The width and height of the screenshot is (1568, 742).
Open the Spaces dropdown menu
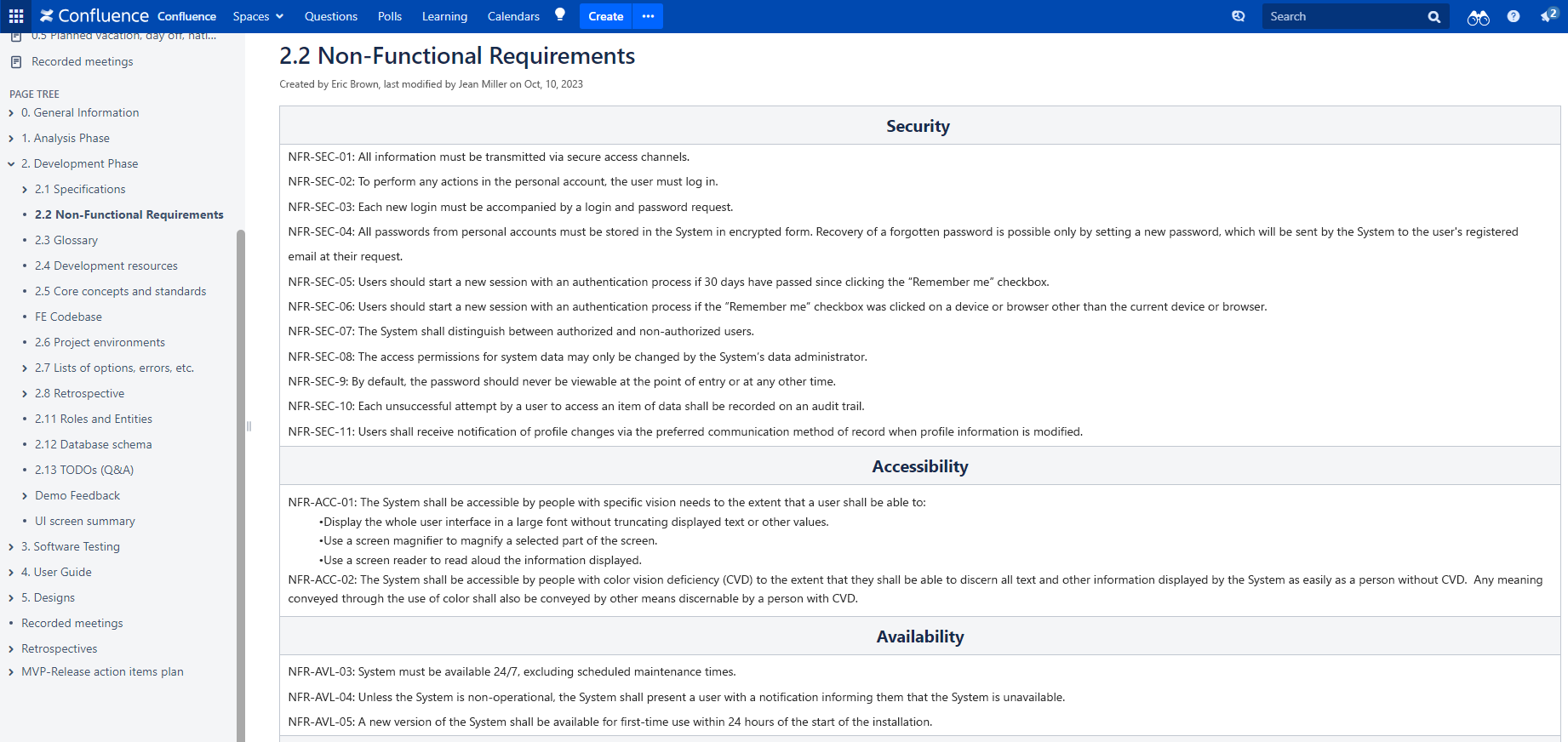[x=257, y=16]
